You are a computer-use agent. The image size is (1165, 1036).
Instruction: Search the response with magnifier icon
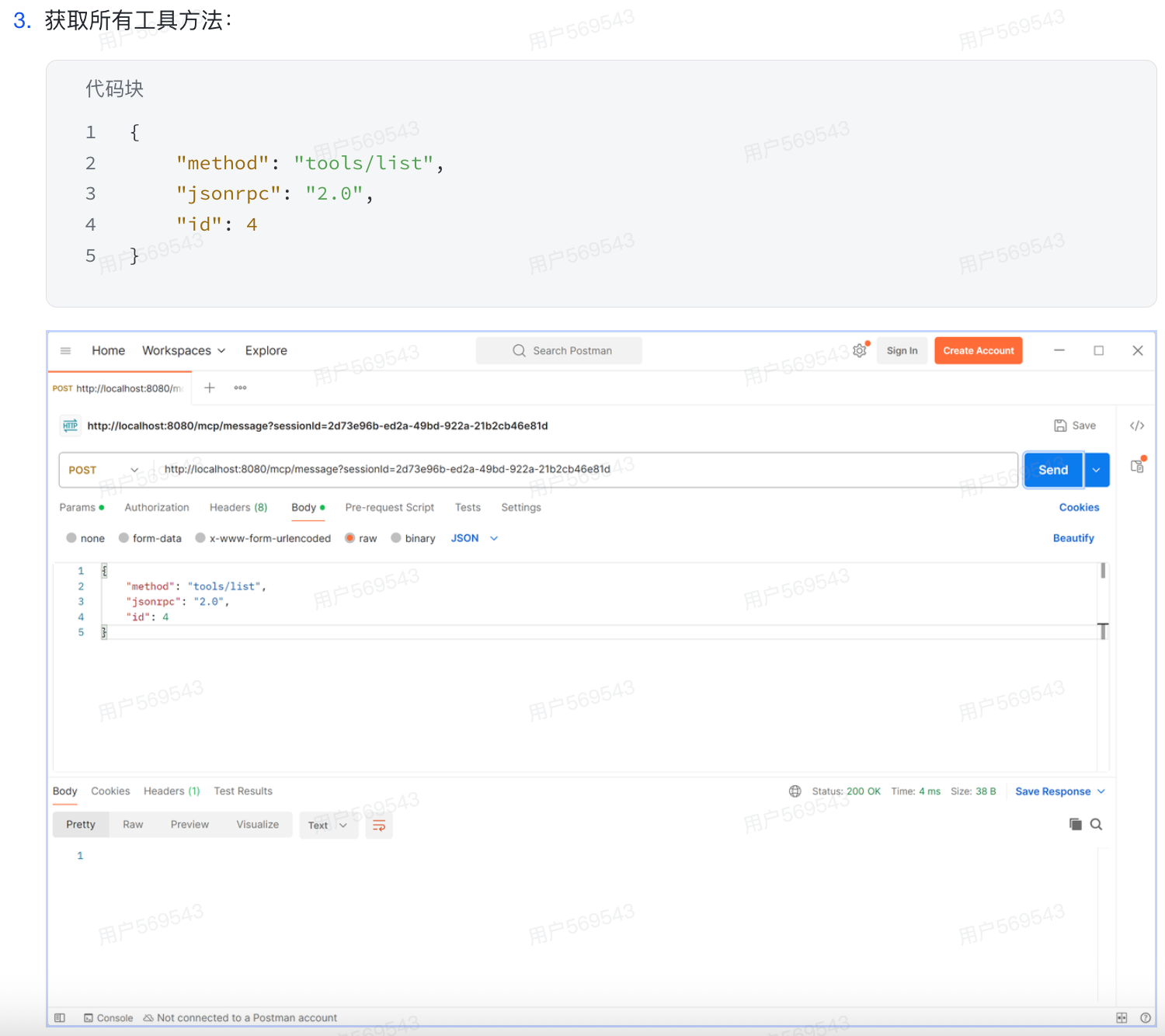(x=1096, y=824)
